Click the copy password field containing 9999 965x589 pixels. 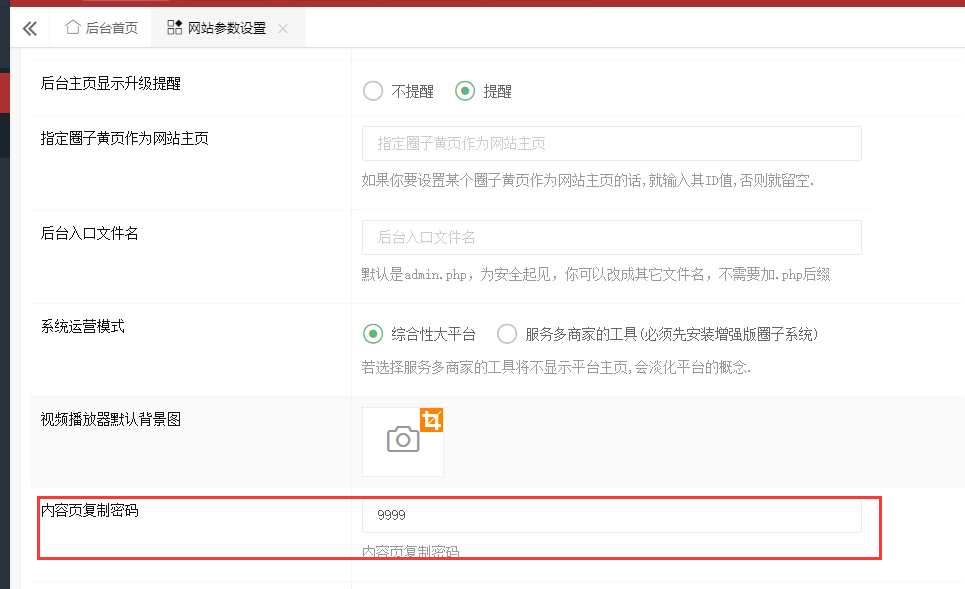pos(611,516)
